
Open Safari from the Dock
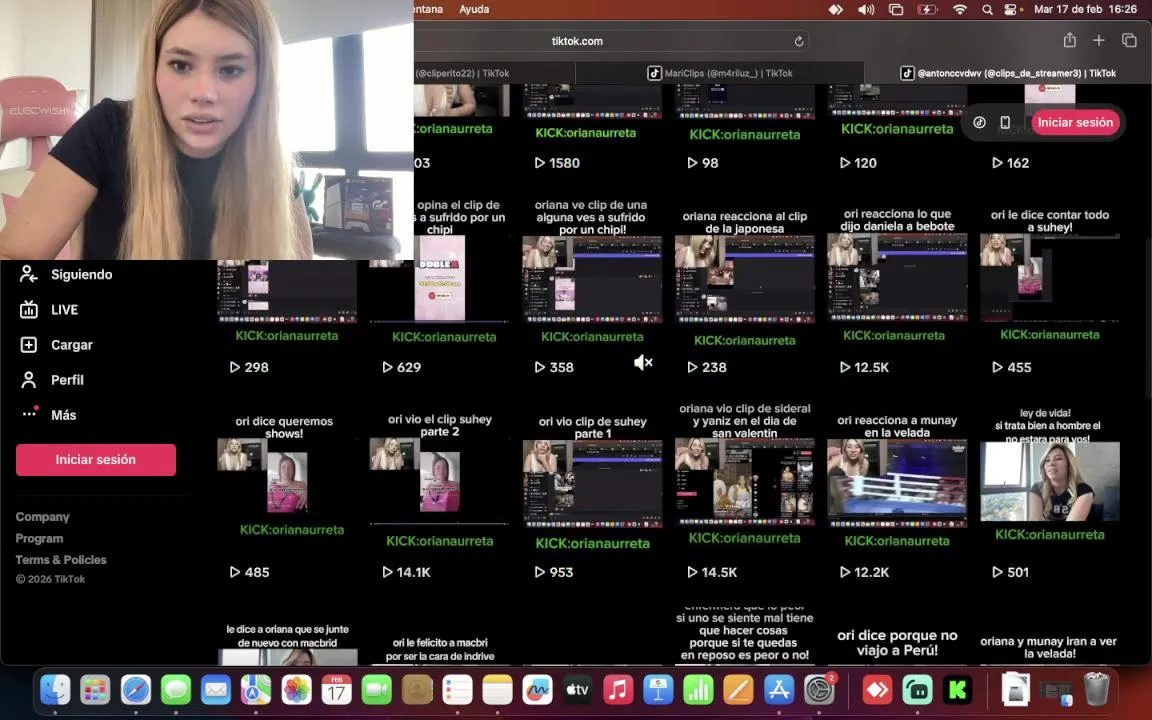pos(136,690)
